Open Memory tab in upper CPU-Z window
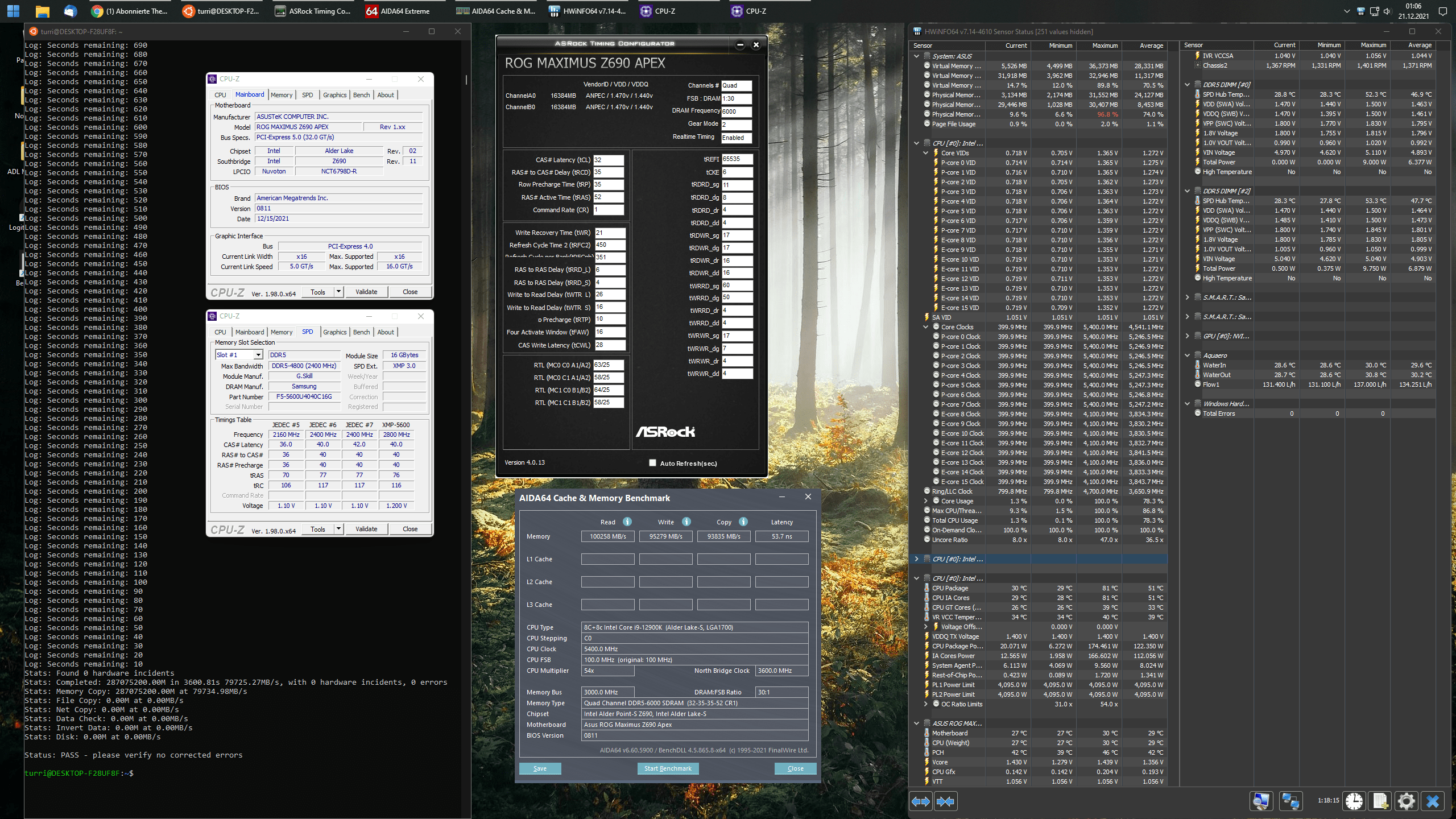The image size is (1456, 819). (x=282, y=95)
